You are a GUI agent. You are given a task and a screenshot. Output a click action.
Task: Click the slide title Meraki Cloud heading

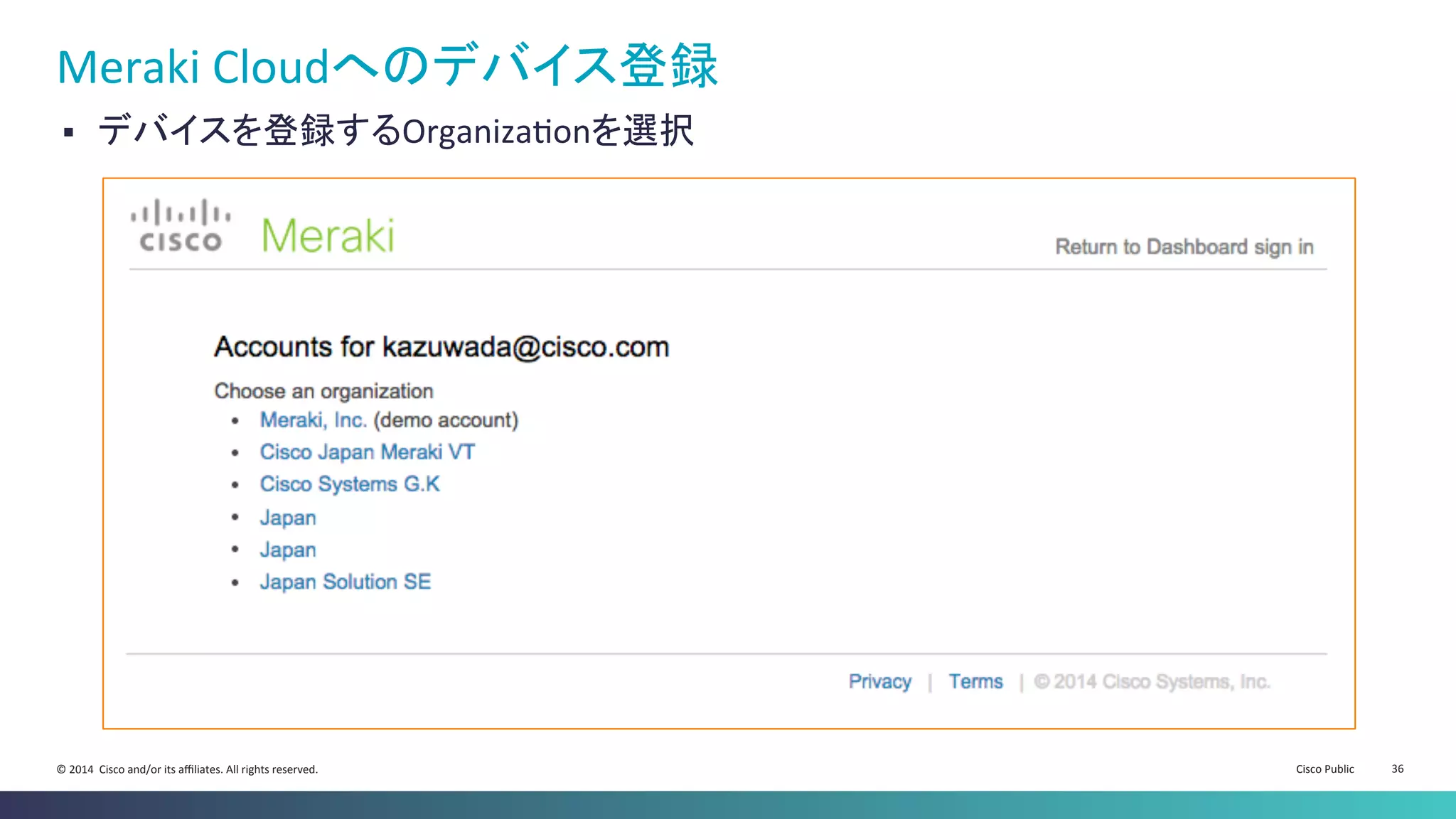pyautogui.click(x=387, y=66)
